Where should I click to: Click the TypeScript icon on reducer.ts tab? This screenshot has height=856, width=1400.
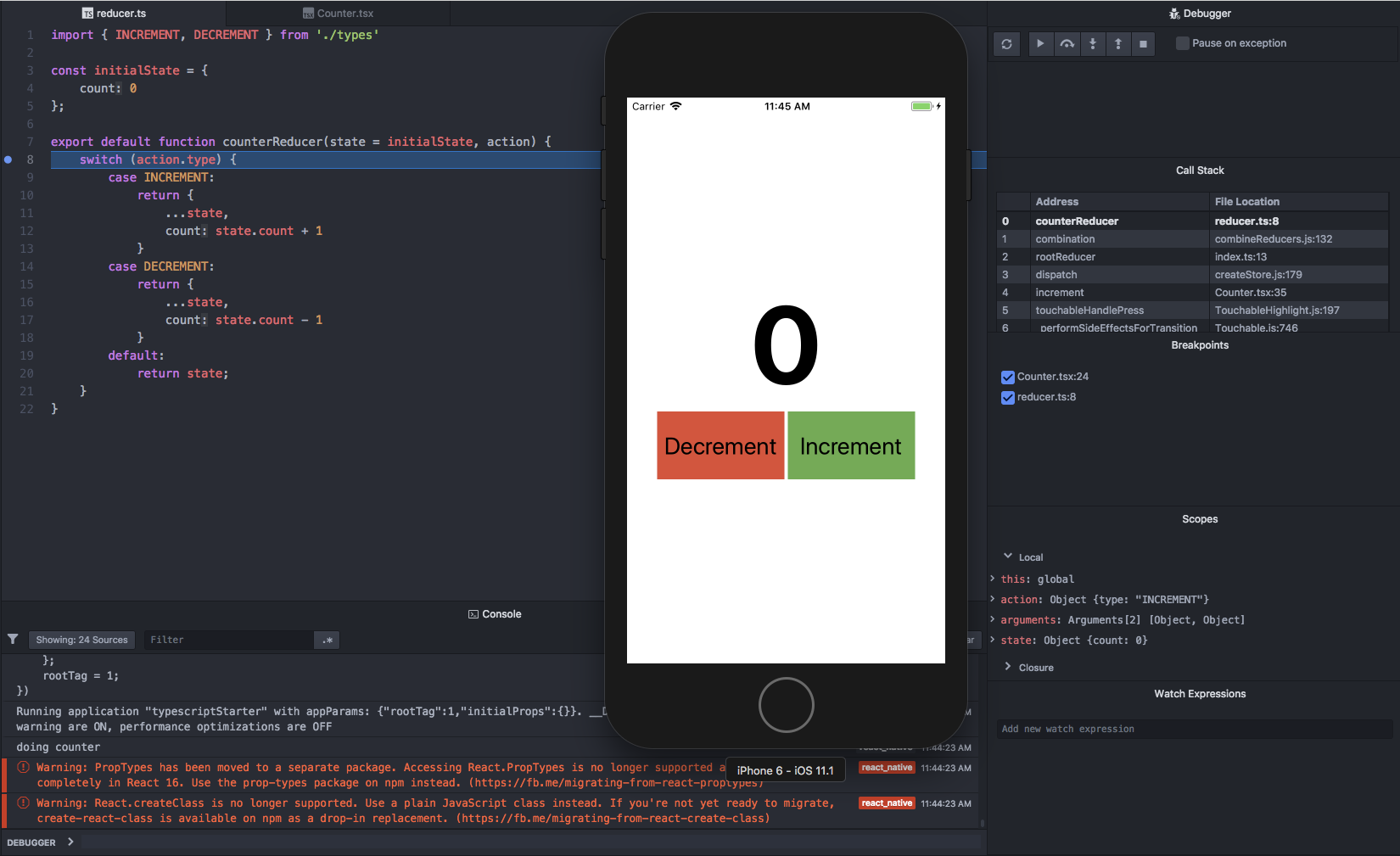coord(87,14)
